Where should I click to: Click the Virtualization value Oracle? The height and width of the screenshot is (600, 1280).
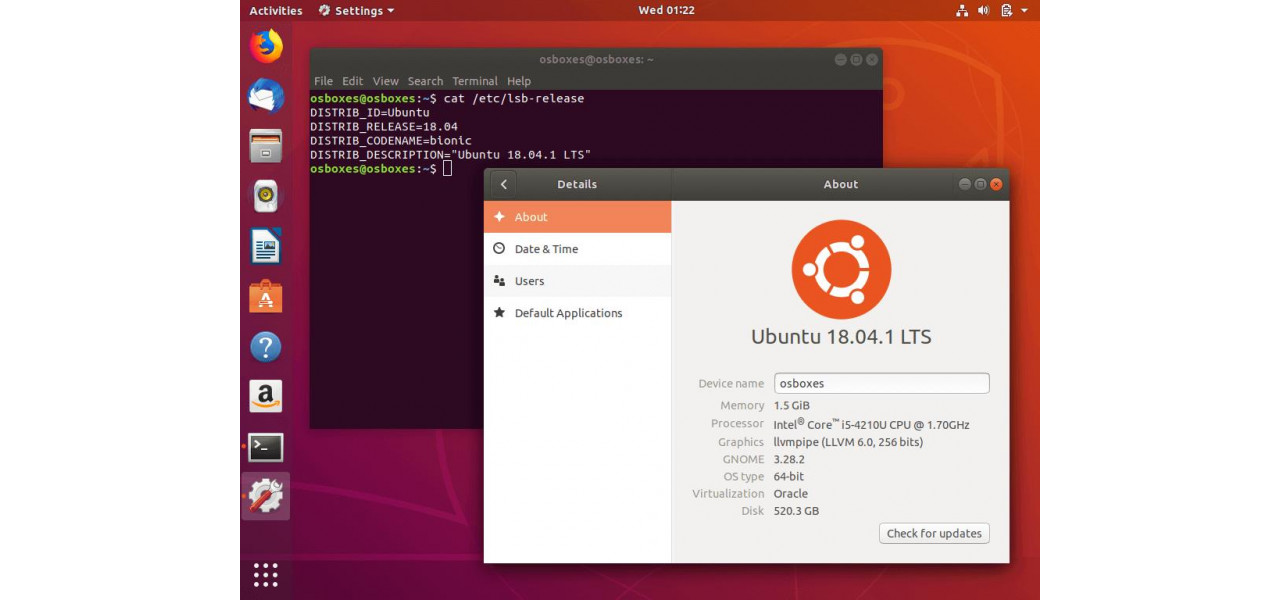(x=791, y=494)
